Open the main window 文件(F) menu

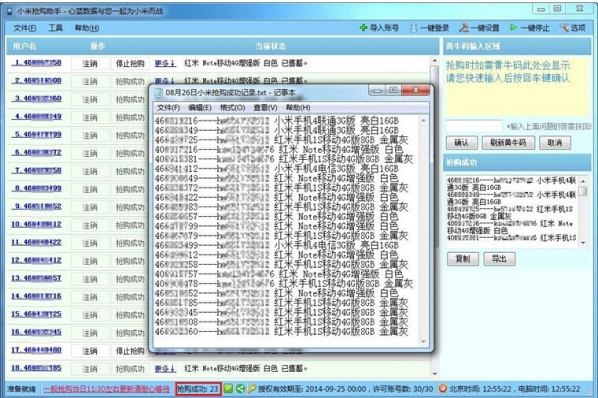pos(25,28)
